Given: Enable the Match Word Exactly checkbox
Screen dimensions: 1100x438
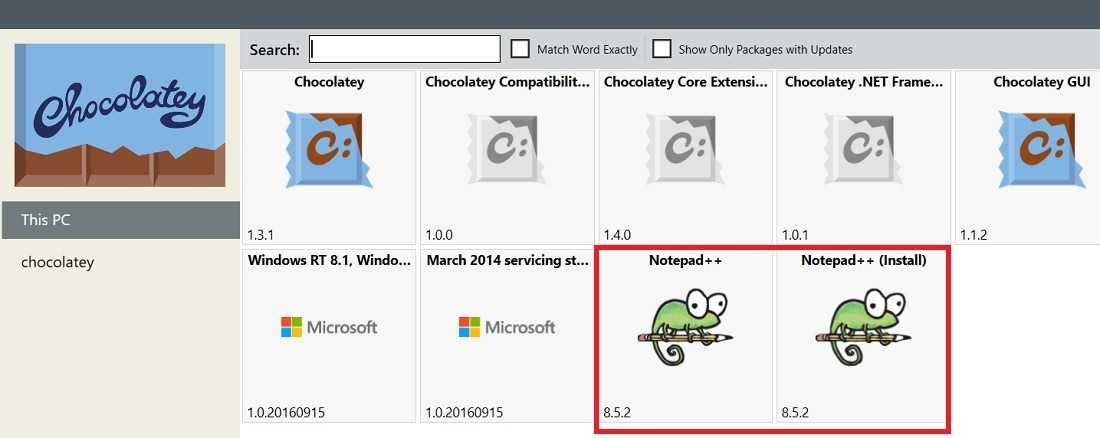Looking at the screenshot, I should pyautogui.click(x=520, y=48).
